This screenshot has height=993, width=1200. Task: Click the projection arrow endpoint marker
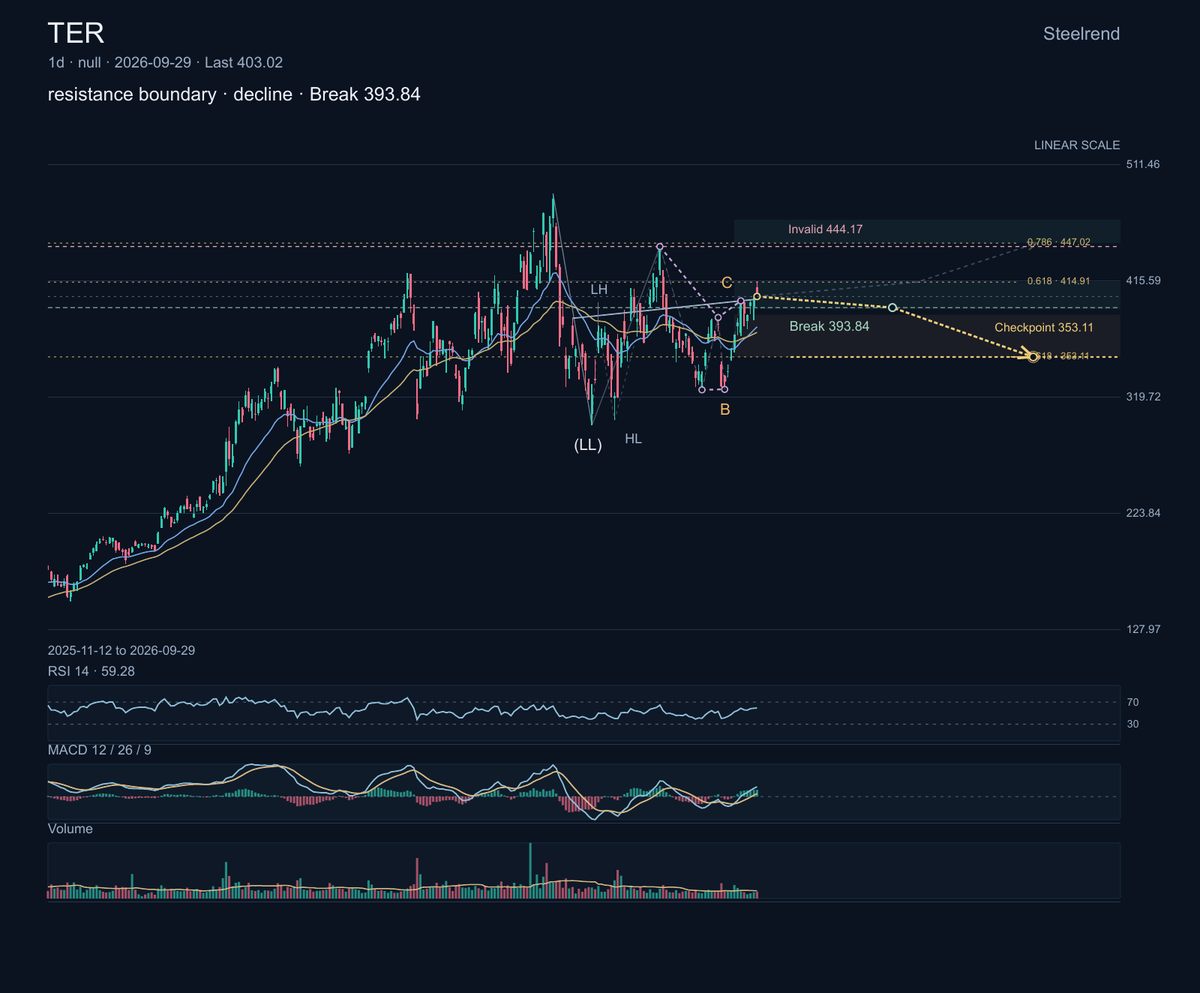[x=1033, y=356]
